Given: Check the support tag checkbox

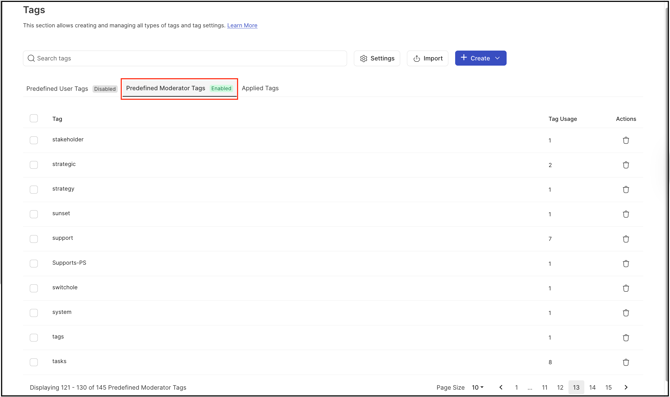Looking at the screenshot, I should (34, 239).
